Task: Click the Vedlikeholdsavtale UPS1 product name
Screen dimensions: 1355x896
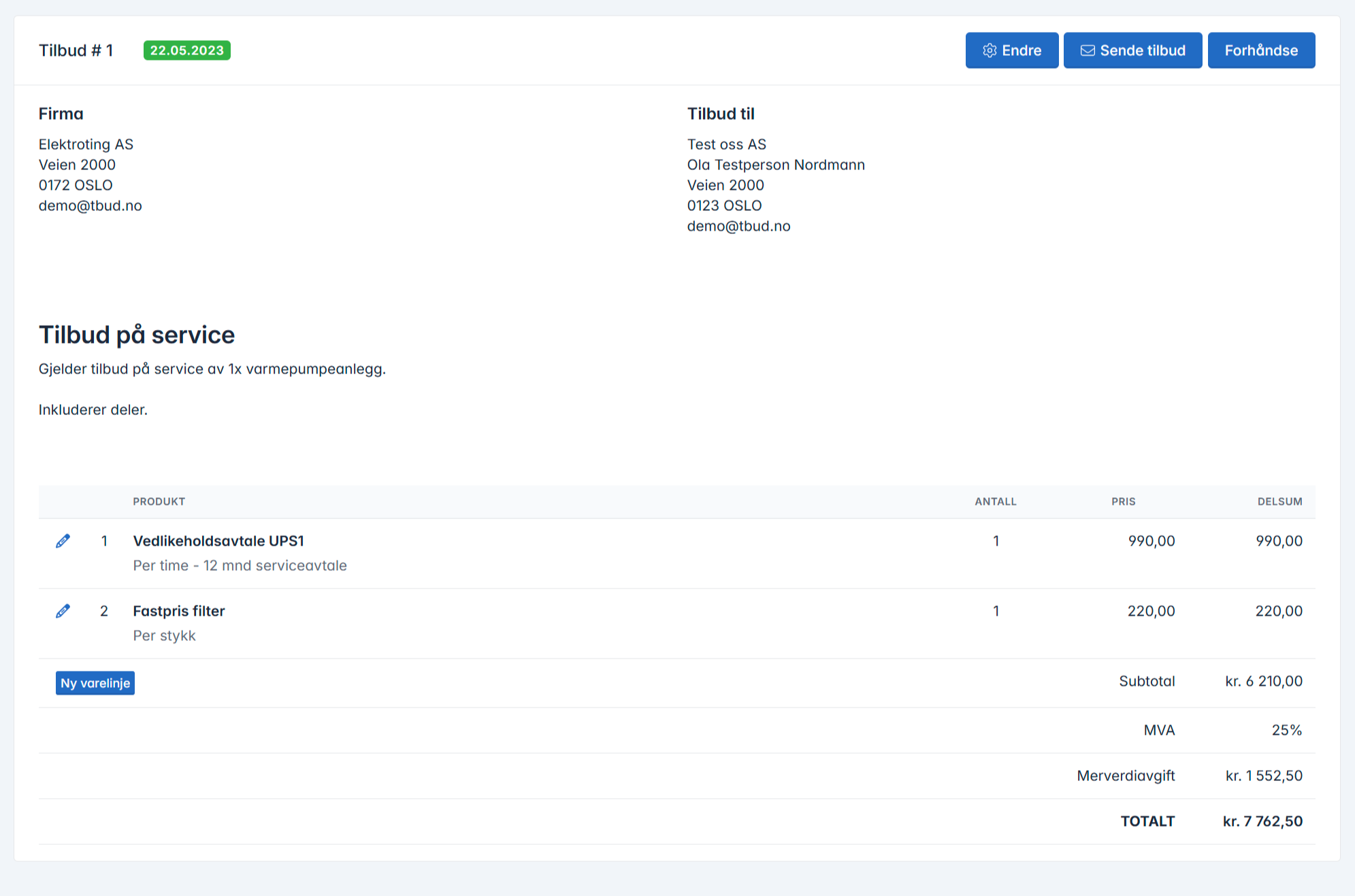Action: (218, 541)
